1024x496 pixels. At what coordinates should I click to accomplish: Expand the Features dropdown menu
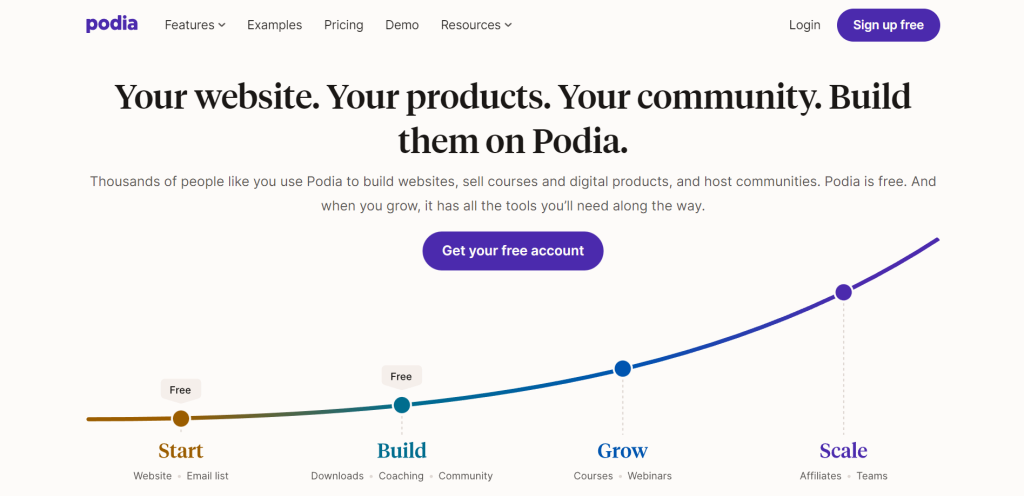195,25
